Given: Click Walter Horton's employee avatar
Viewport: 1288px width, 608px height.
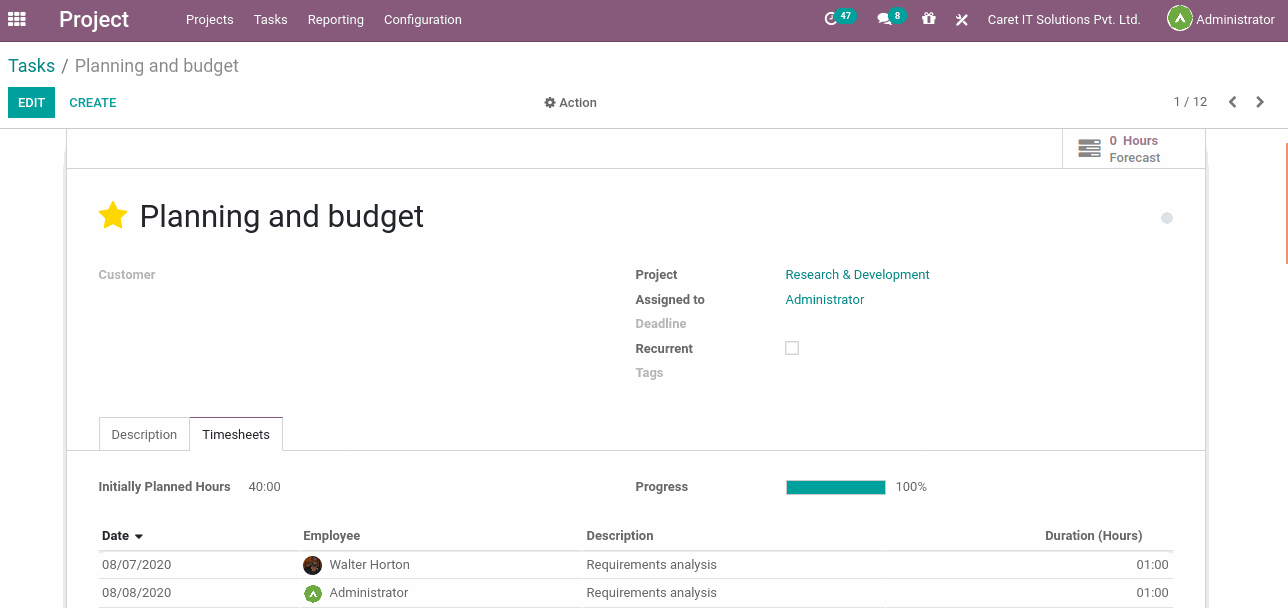Looking at the screenshot, I should point(313,565).
